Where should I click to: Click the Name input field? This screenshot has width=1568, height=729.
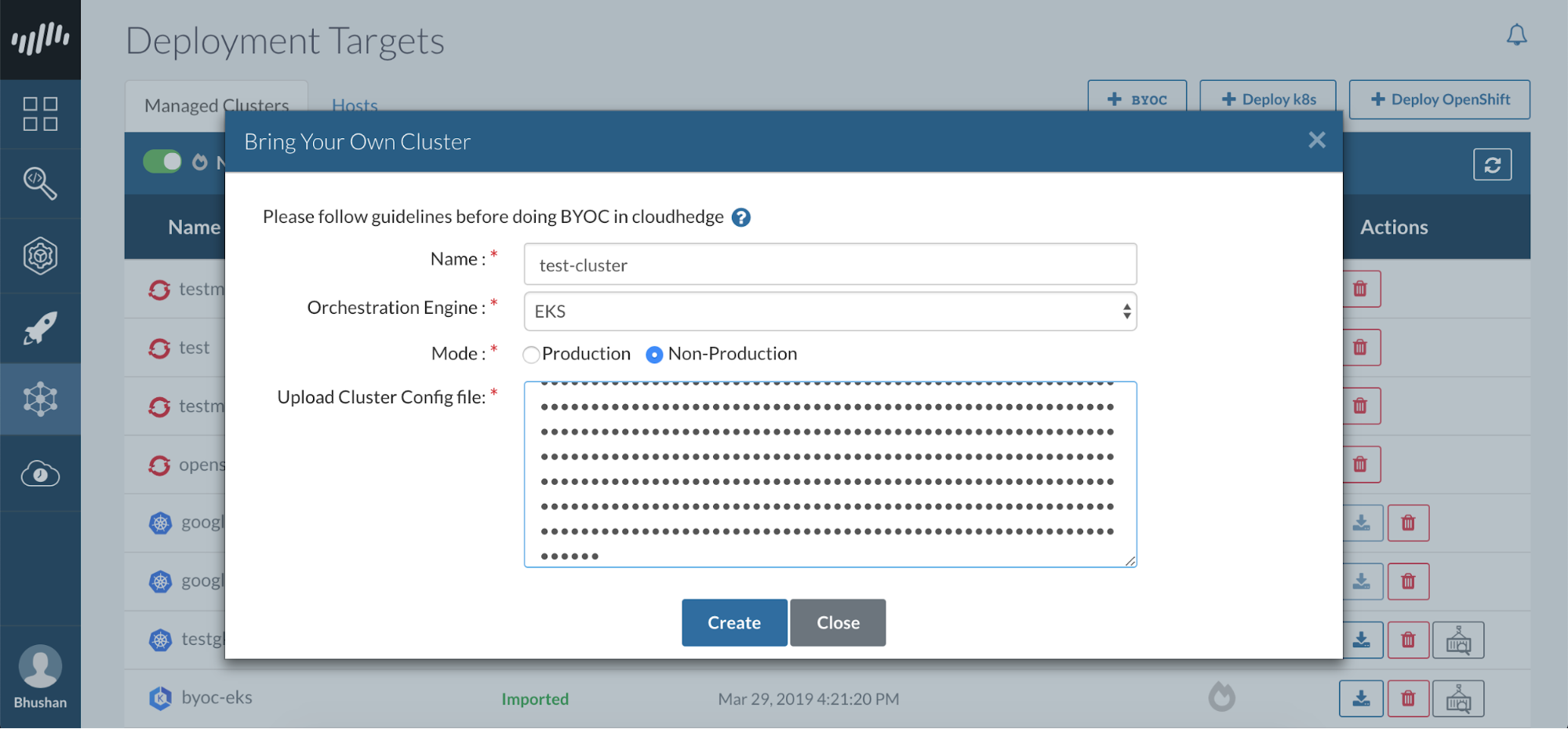pyautogui.click(x=830, y=265)
